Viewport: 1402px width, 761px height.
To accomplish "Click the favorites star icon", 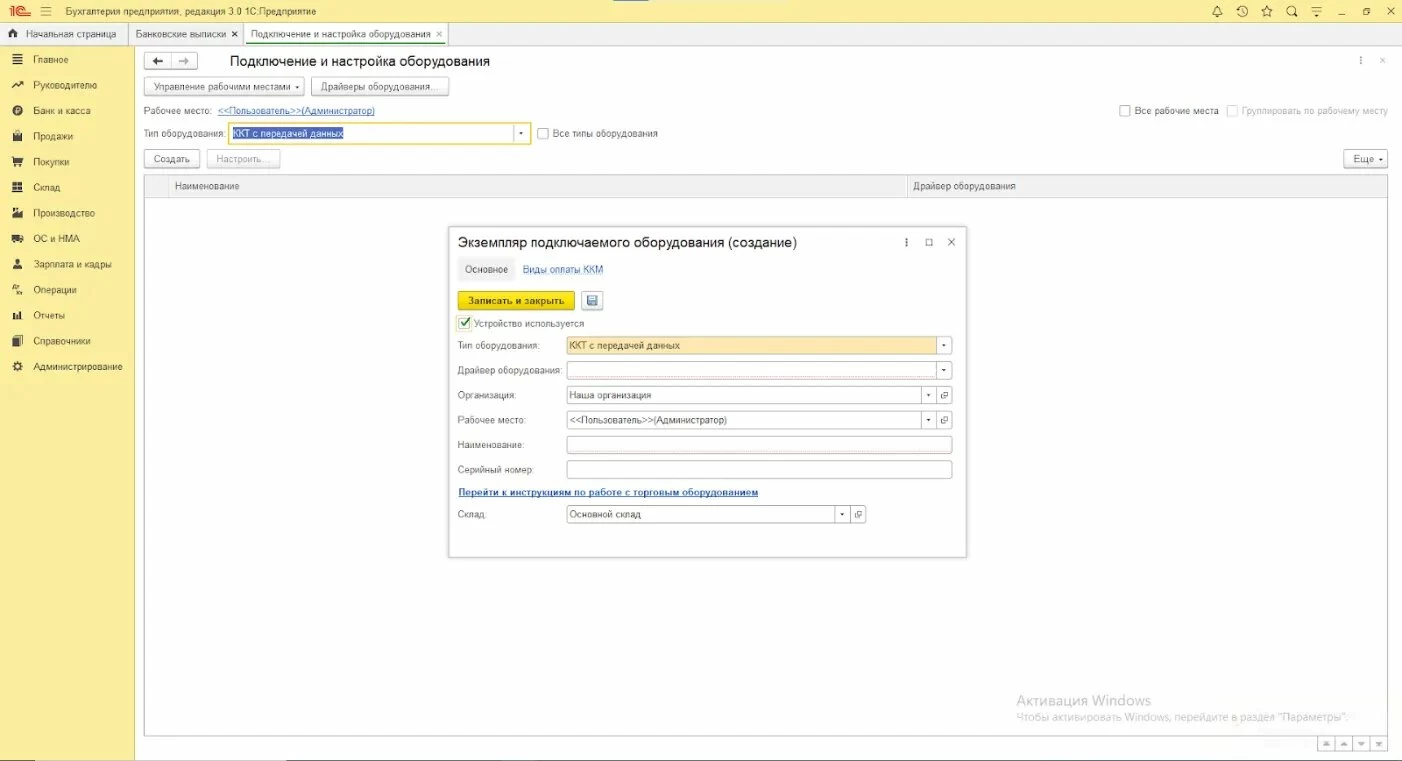I will click(1267, 11).
